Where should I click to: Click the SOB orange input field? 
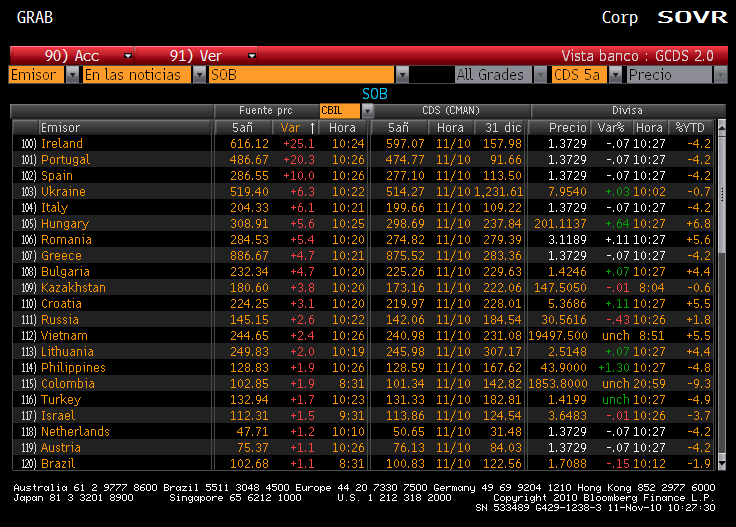tap(302, 75)
